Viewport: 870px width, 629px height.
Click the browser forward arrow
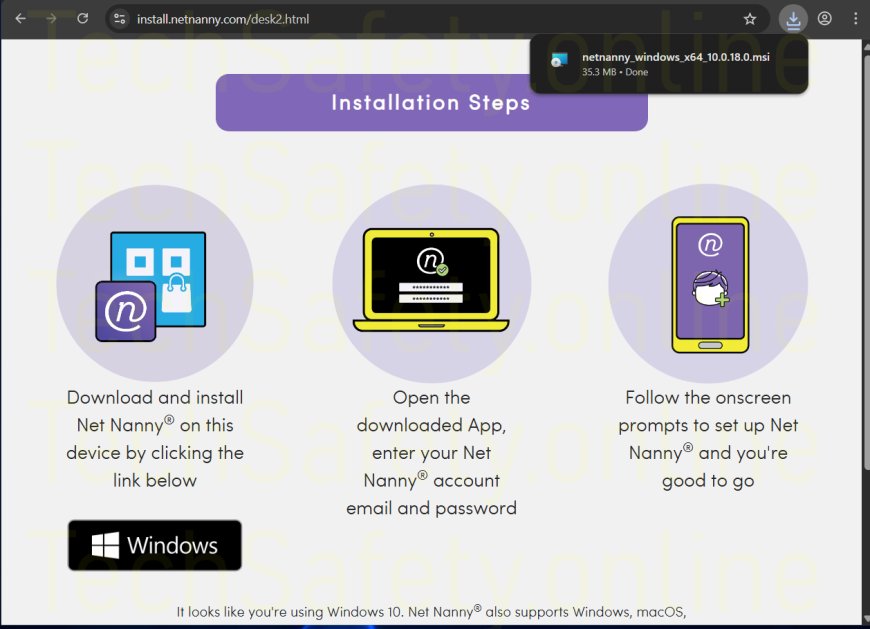pos(52,18)
